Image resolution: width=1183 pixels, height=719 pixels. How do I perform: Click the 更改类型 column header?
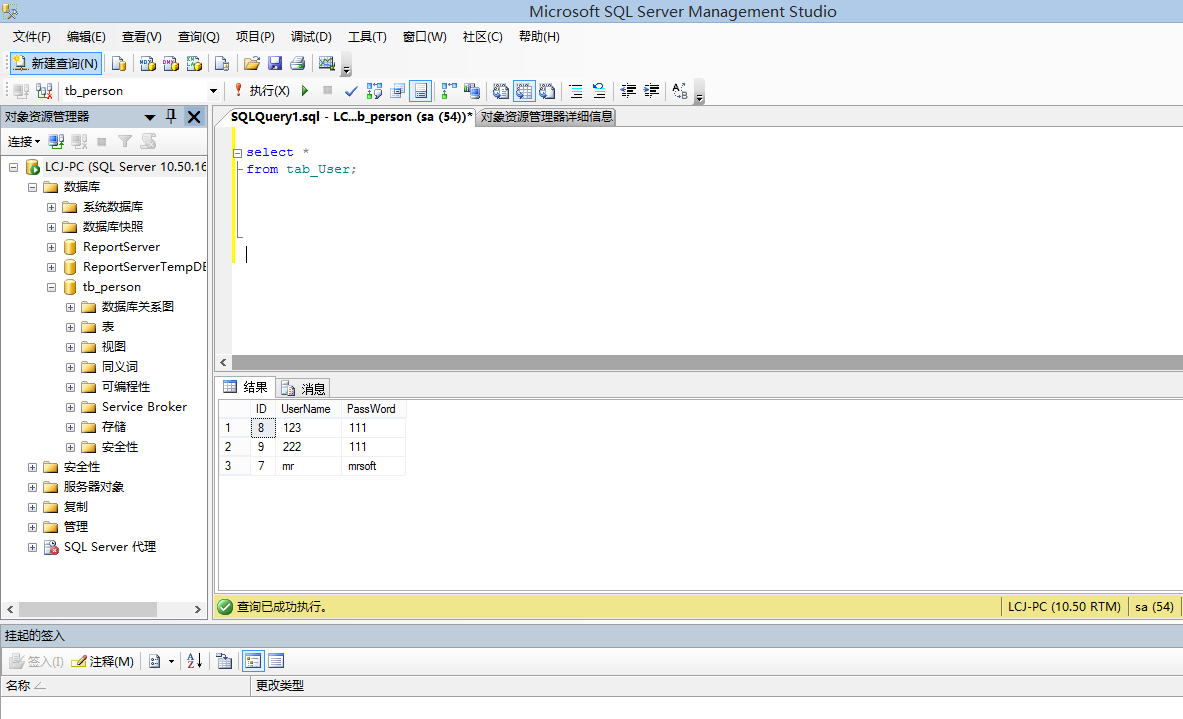(x=280, y=685)
